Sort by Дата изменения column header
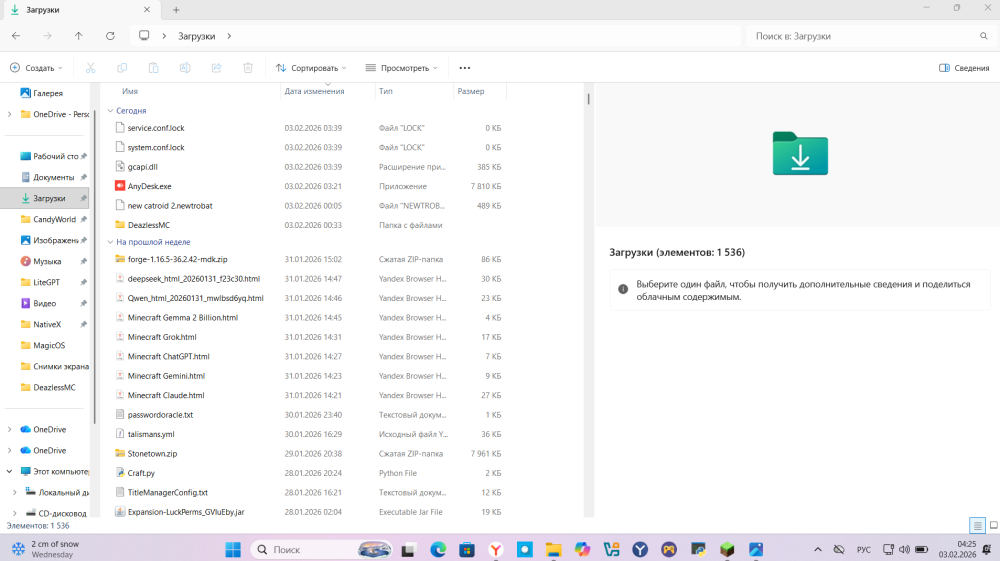Viewport: 1000px width, 561px height. 314,91
